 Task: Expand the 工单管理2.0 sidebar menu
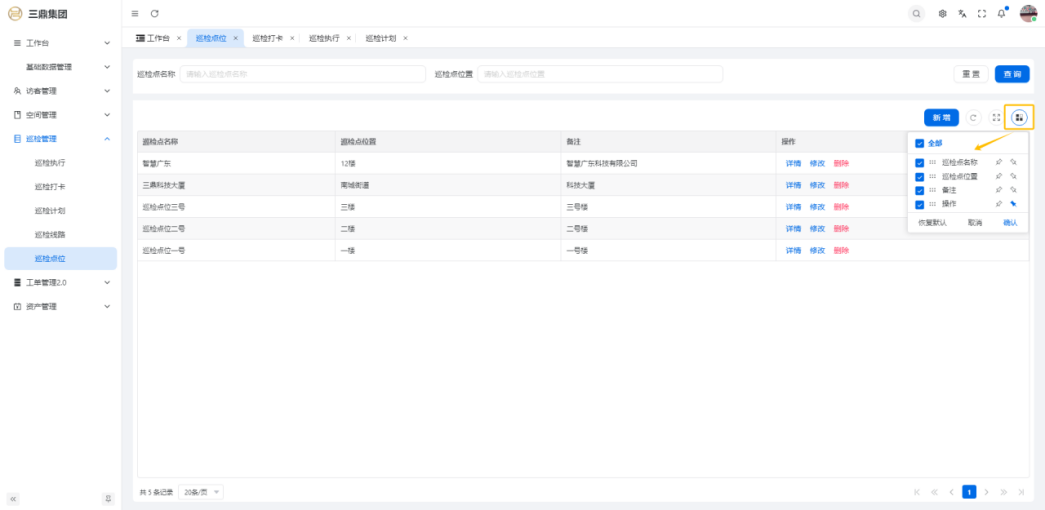[x=60, y=283]
